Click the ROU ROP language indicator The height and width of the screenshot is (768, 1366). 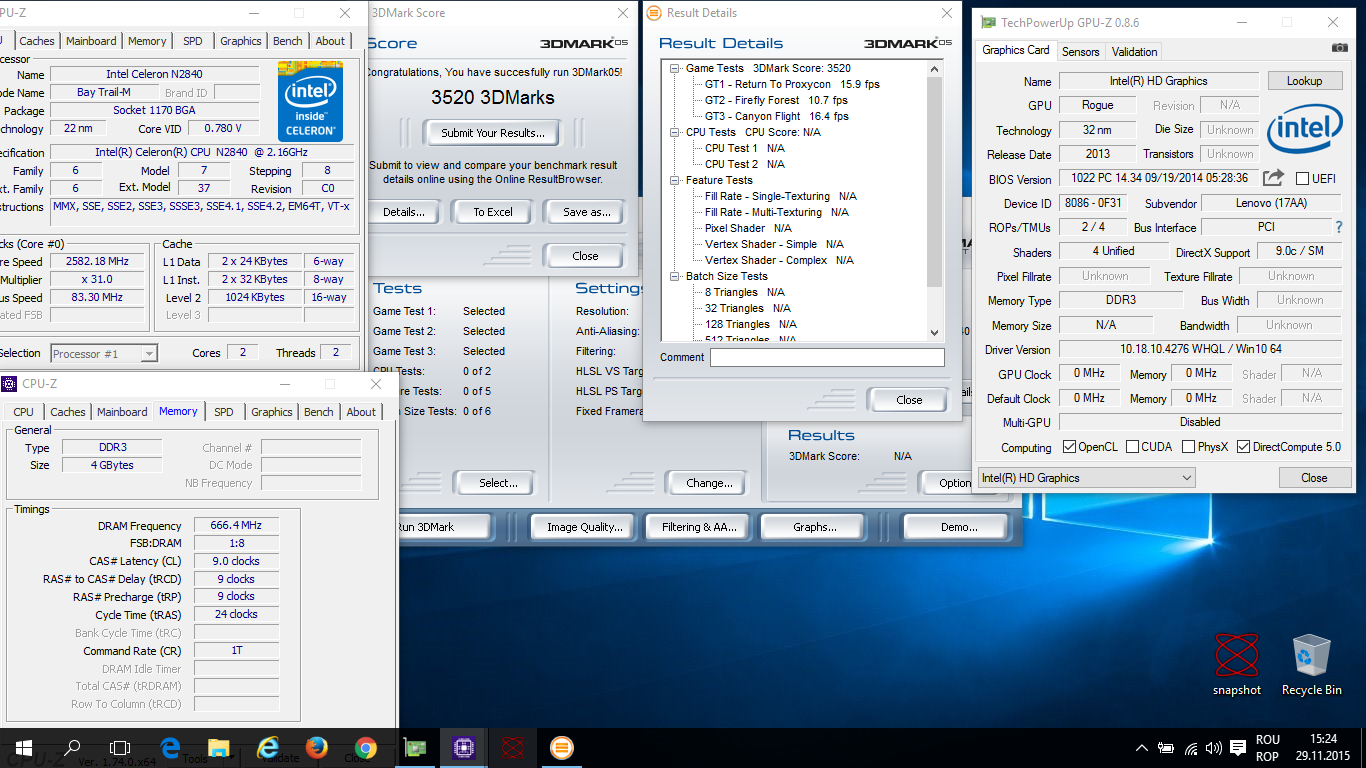[1267, 748]
